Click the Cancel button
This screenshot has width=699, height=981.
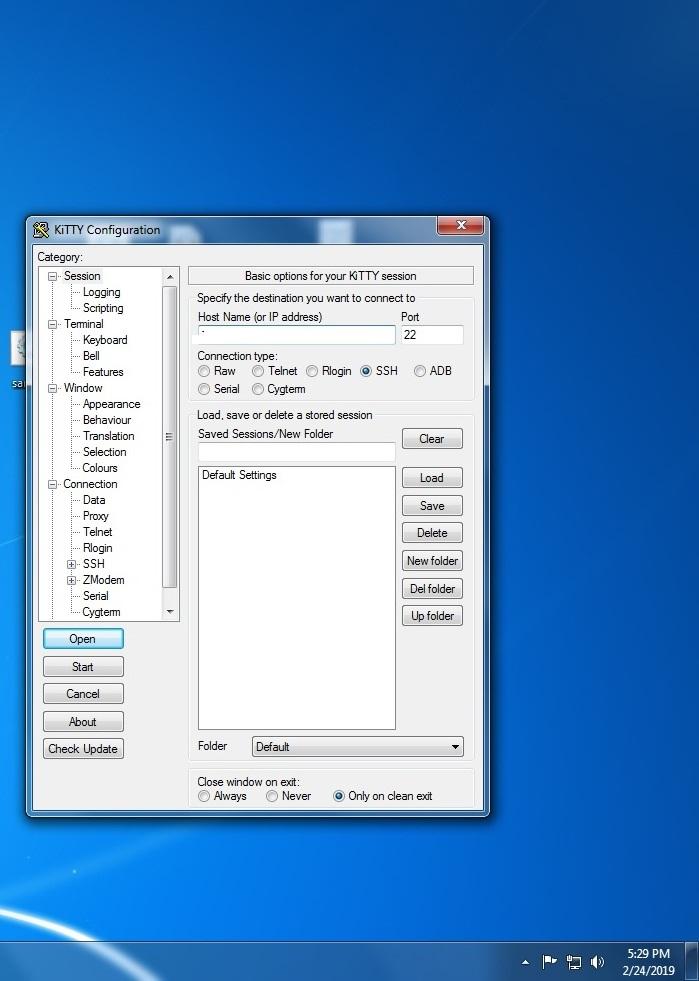[x=83, y=694]
